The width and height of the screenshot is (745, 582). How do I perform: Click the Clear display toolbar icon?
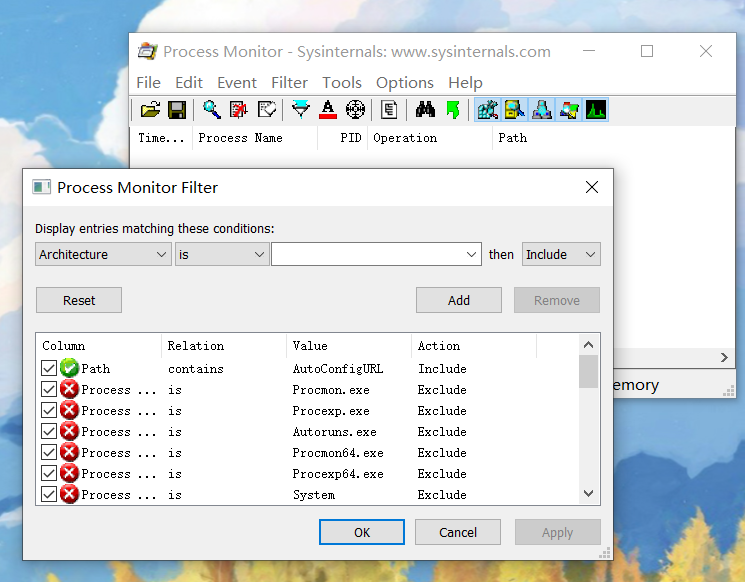(x=266, y=110)
